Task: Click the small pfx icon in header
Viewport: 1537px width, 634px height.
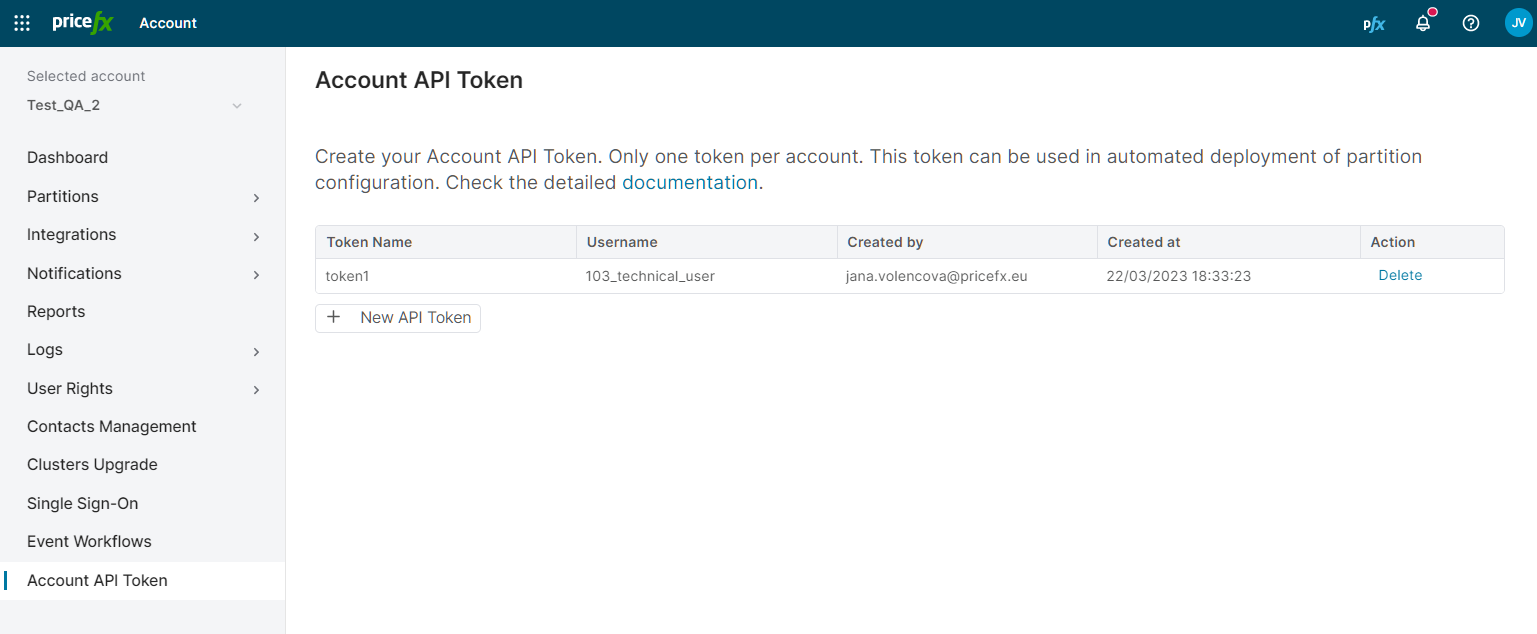Action: tap(1374, 24)
